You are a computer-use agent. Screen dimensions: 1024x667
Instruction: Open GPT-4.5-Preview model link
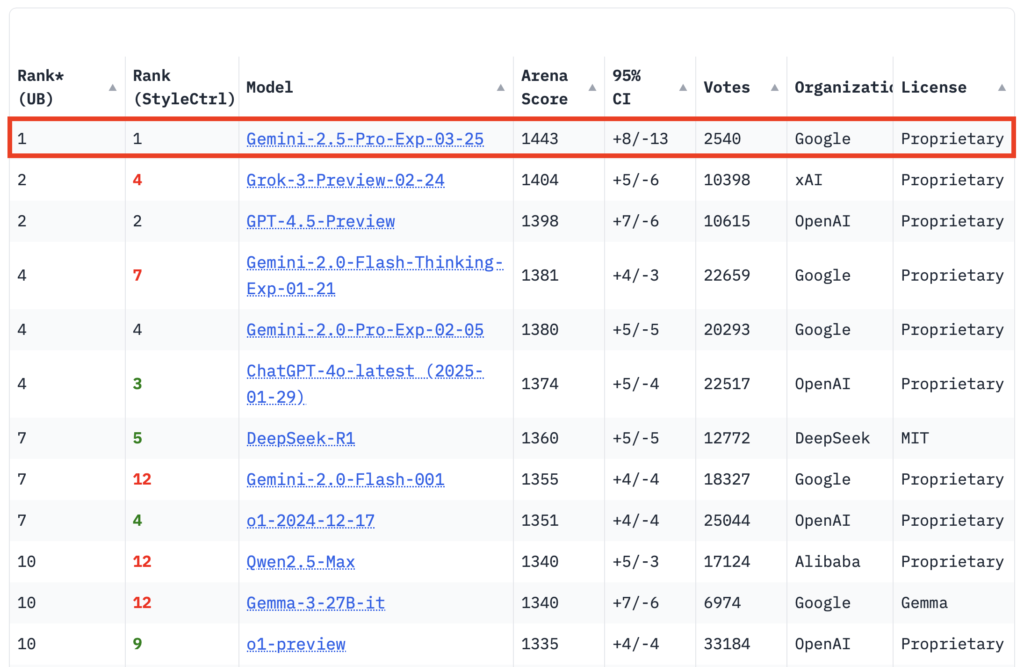point(321,221)
